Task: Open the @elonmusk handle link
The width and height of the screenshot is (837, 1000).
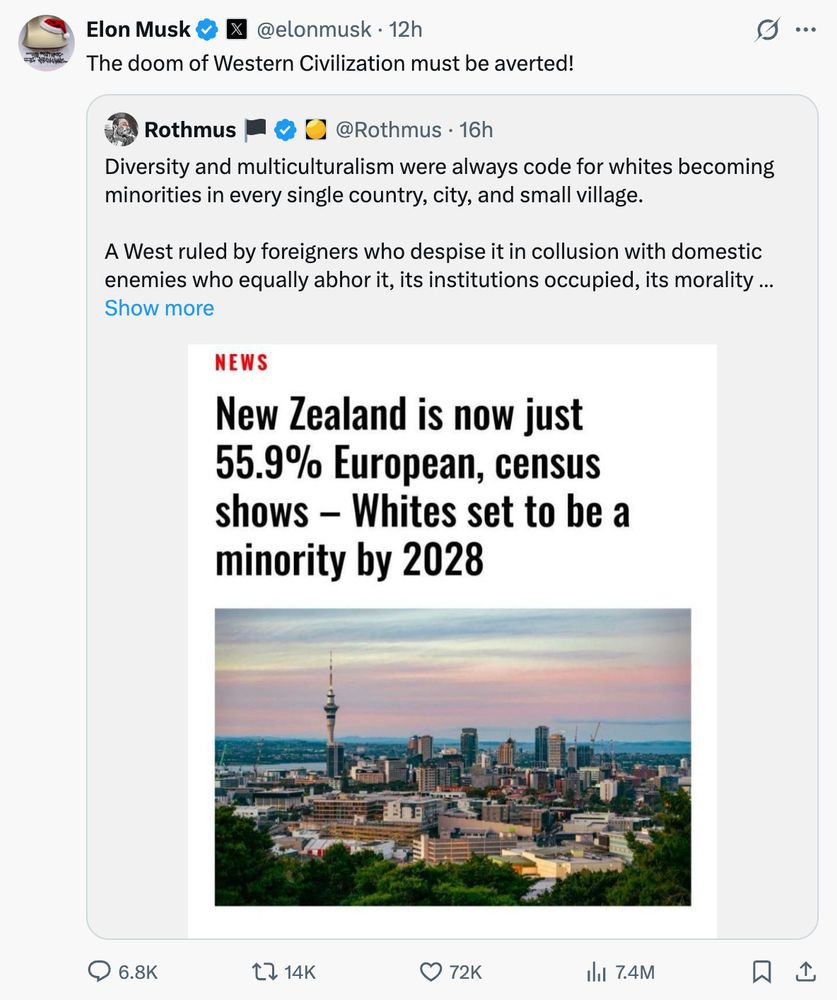Action: (x=314, y=29)
